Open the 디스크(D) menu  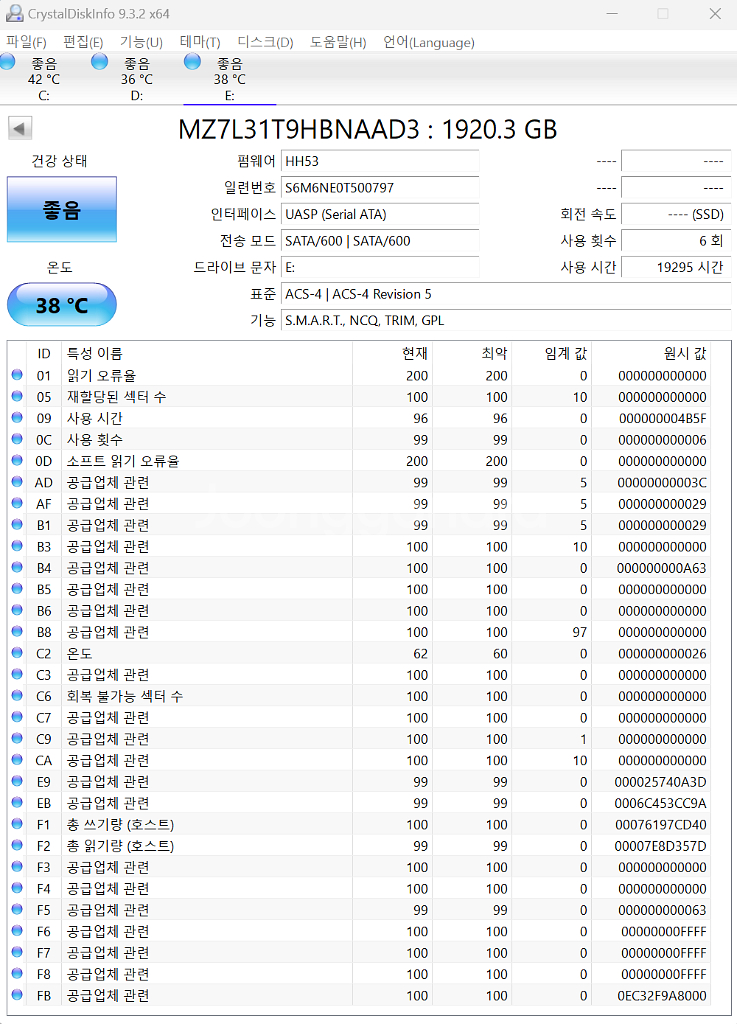tap(265, 42)
